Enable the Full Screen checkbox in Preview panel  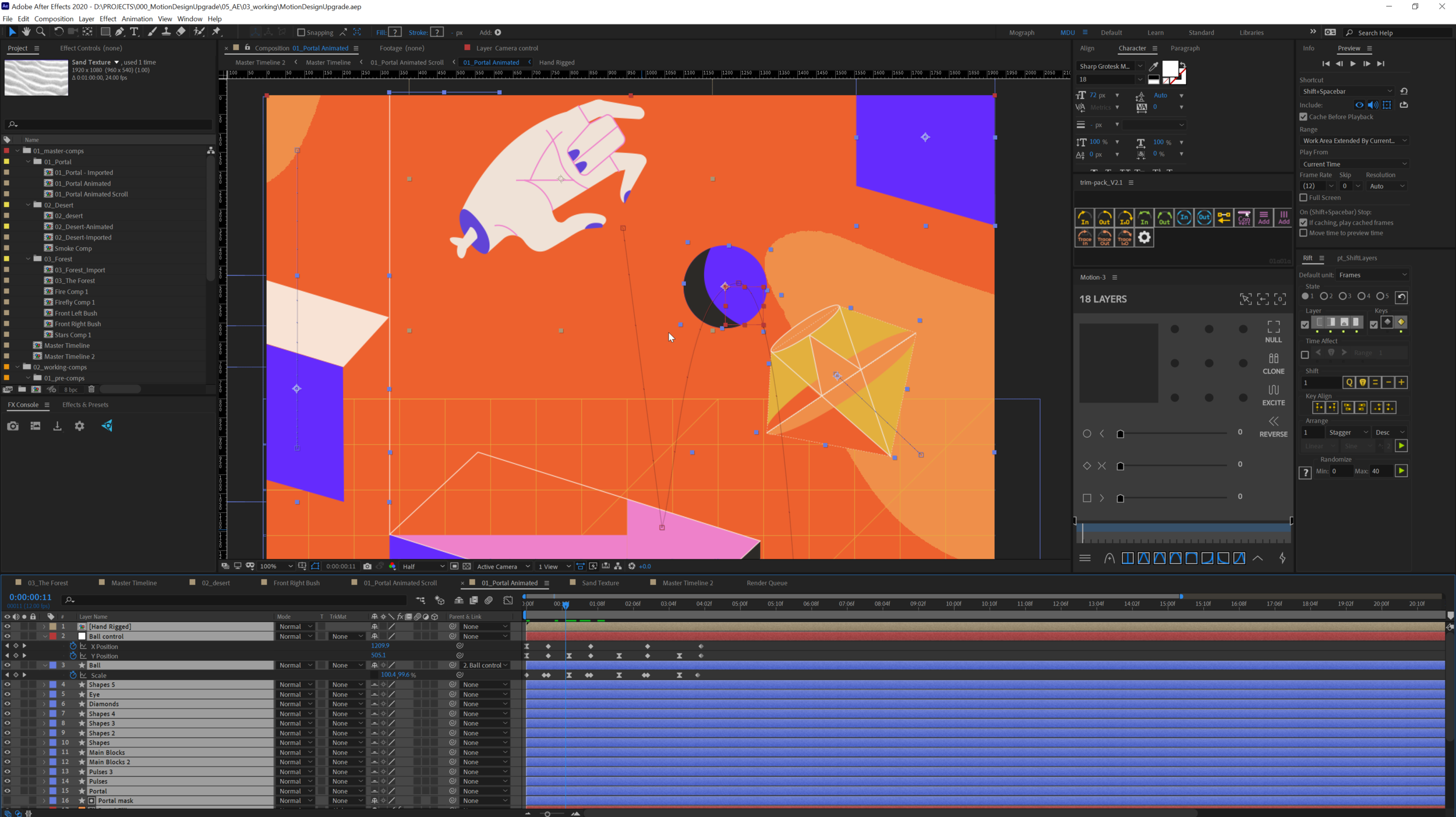1304,198
